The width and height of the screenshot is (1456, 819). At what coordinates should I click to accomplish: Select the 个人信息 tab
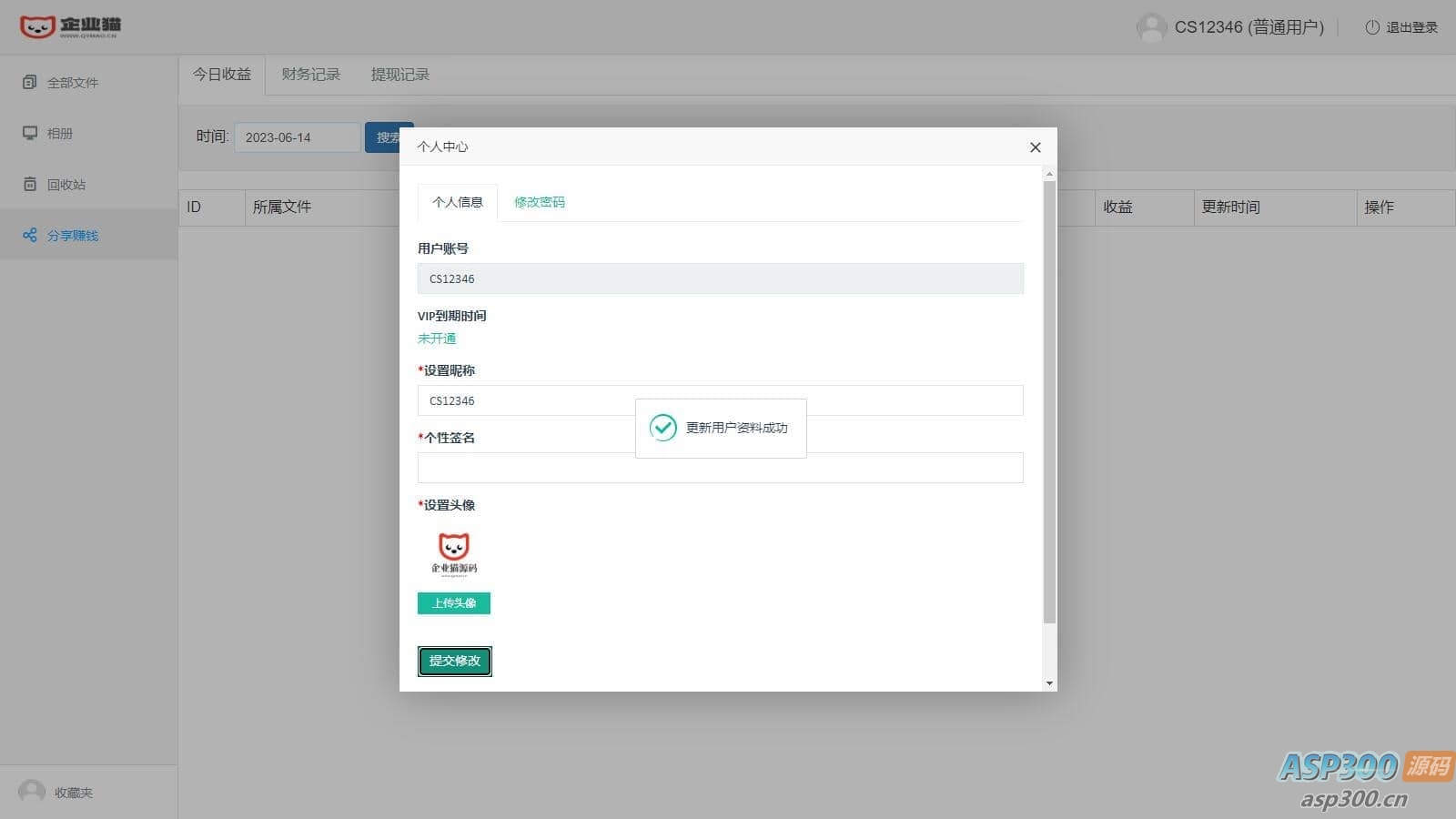pyautogui.click(x=458, y=202)
